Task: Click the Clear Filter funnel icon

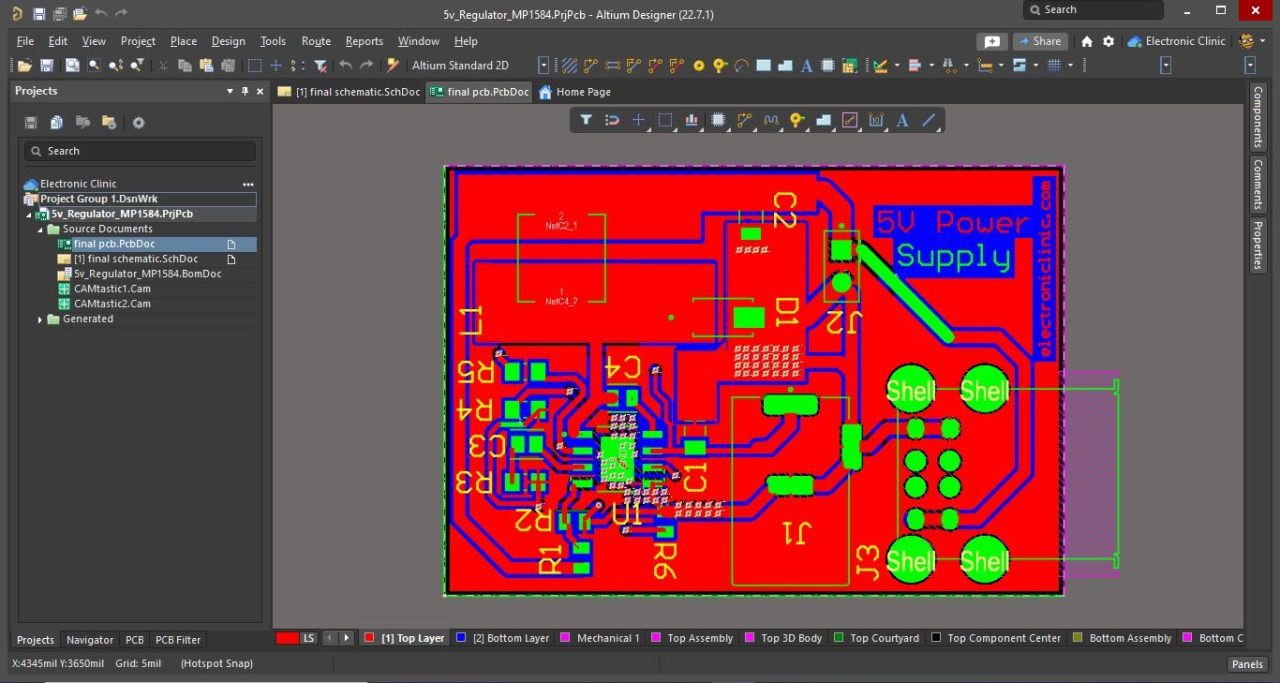Action: (x=320, y=65)
